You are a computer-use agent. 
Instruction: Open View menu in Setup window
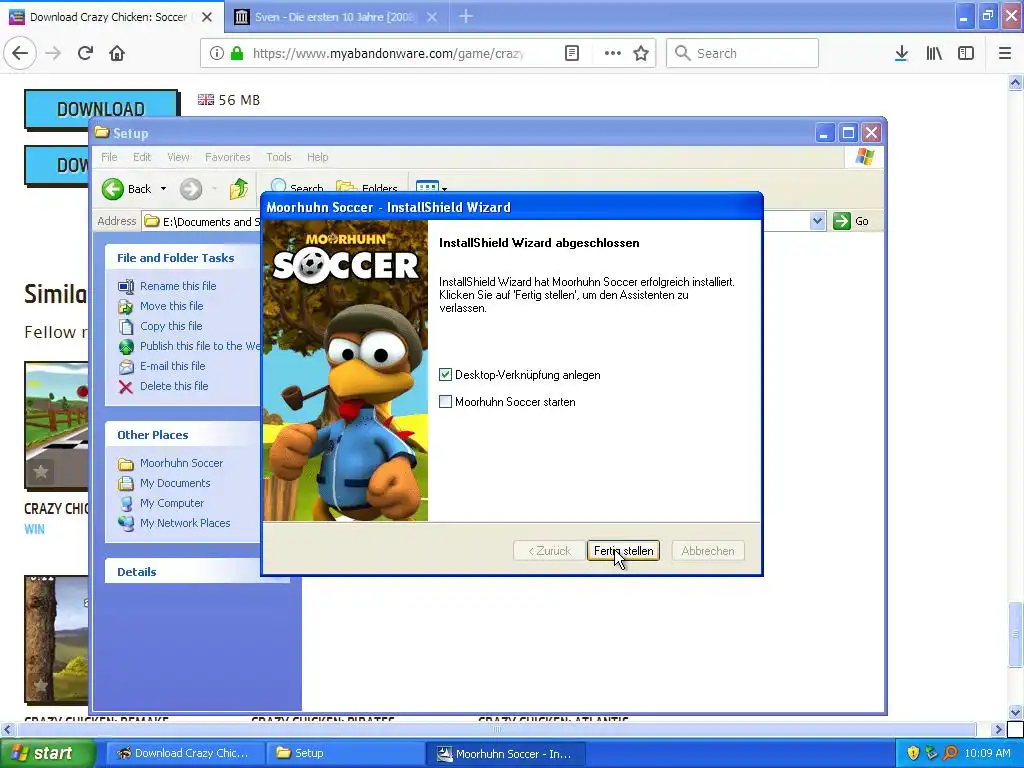coord(178,157)
